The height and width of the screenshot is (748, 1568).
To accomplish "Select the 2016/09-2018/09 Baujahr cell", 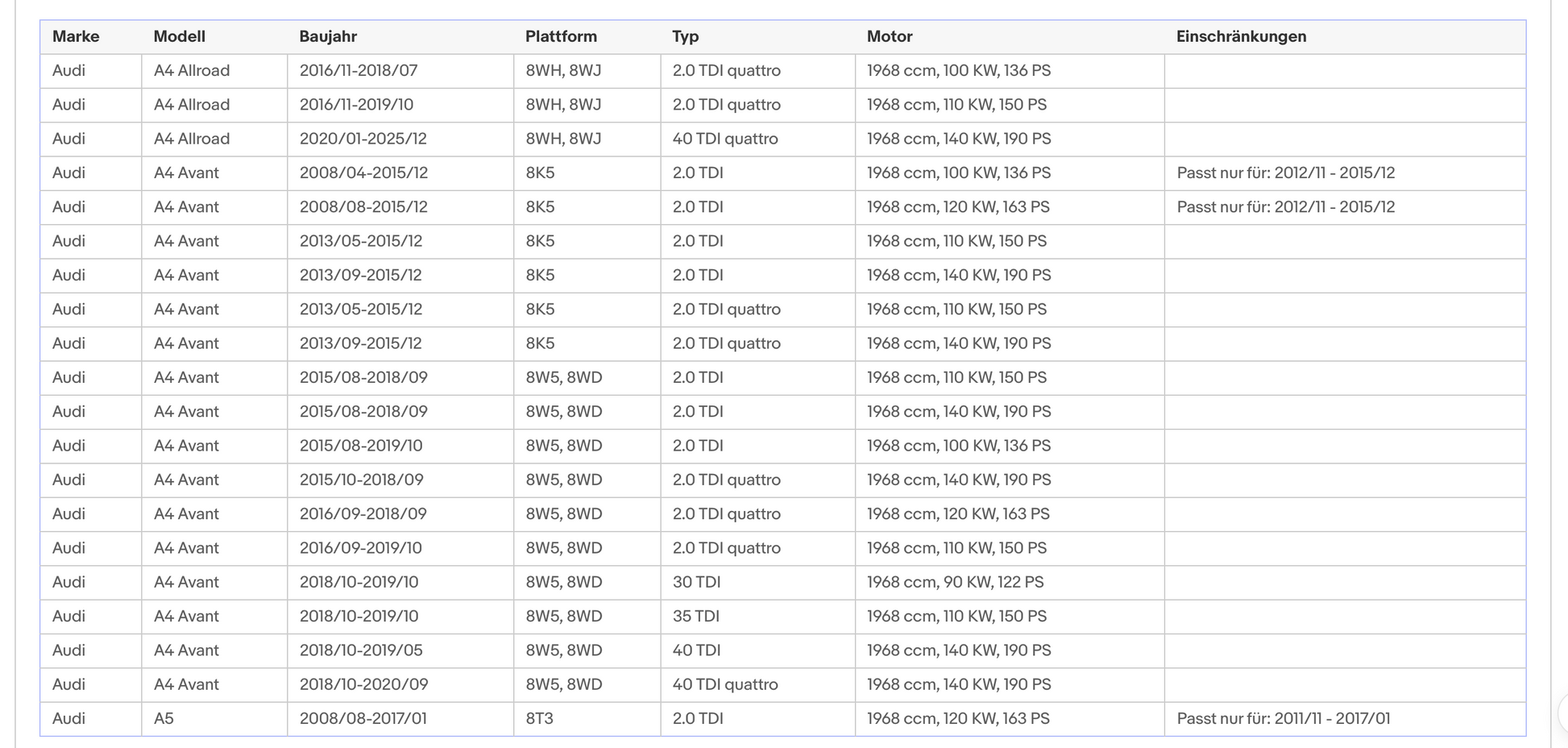I will coord(400,513).
